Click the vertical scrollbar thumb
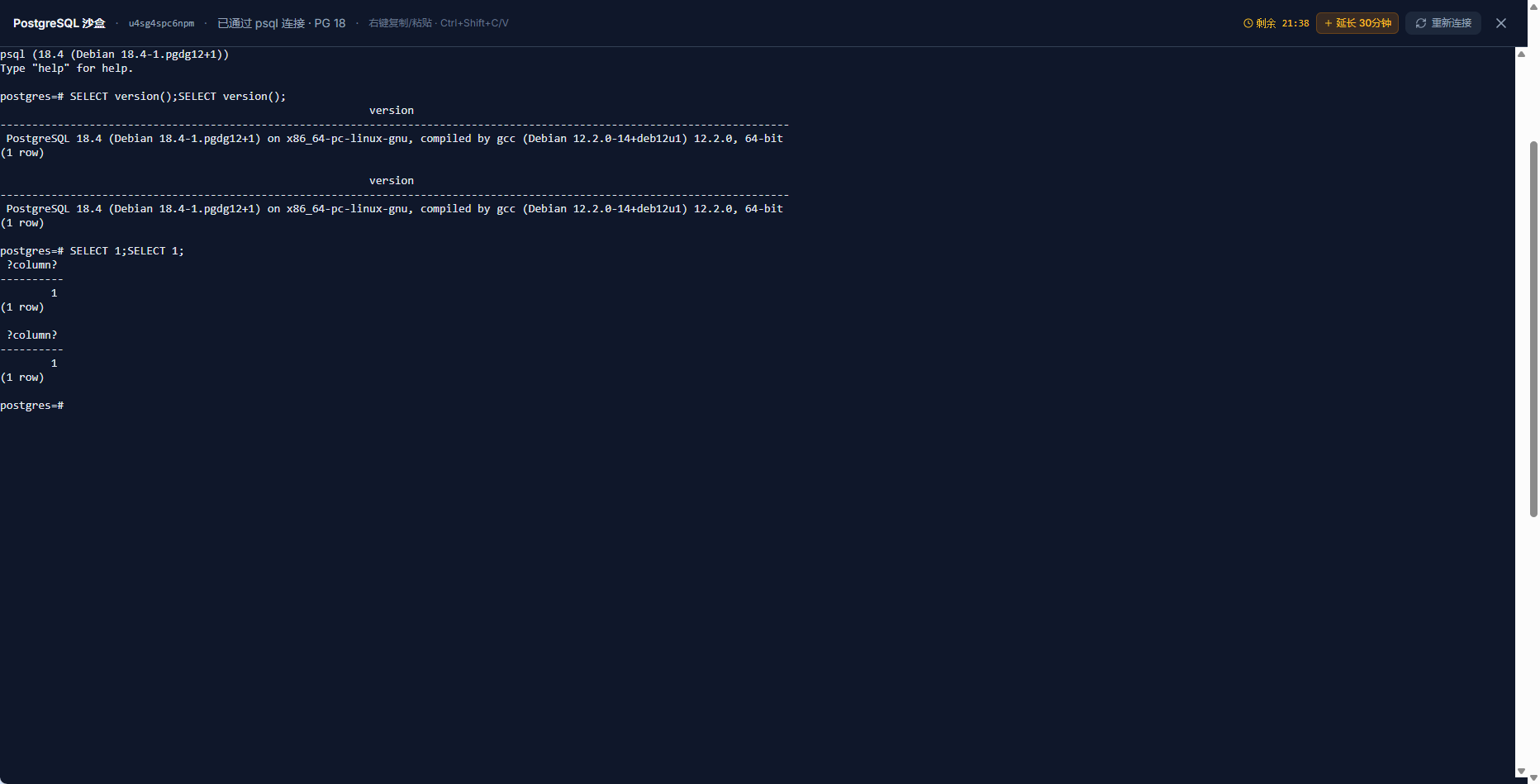Viewport: 1540px width, 784px height. point(1533,329)
